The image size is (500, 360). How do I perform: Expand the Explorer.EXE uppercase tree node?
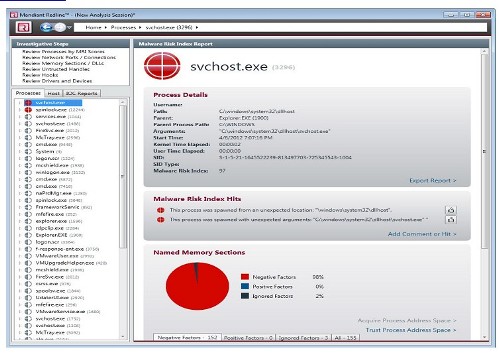click(20, 235)
